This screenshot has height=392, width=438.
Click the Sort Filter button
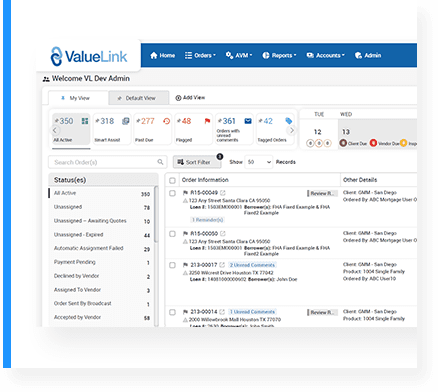click(197, 162)
